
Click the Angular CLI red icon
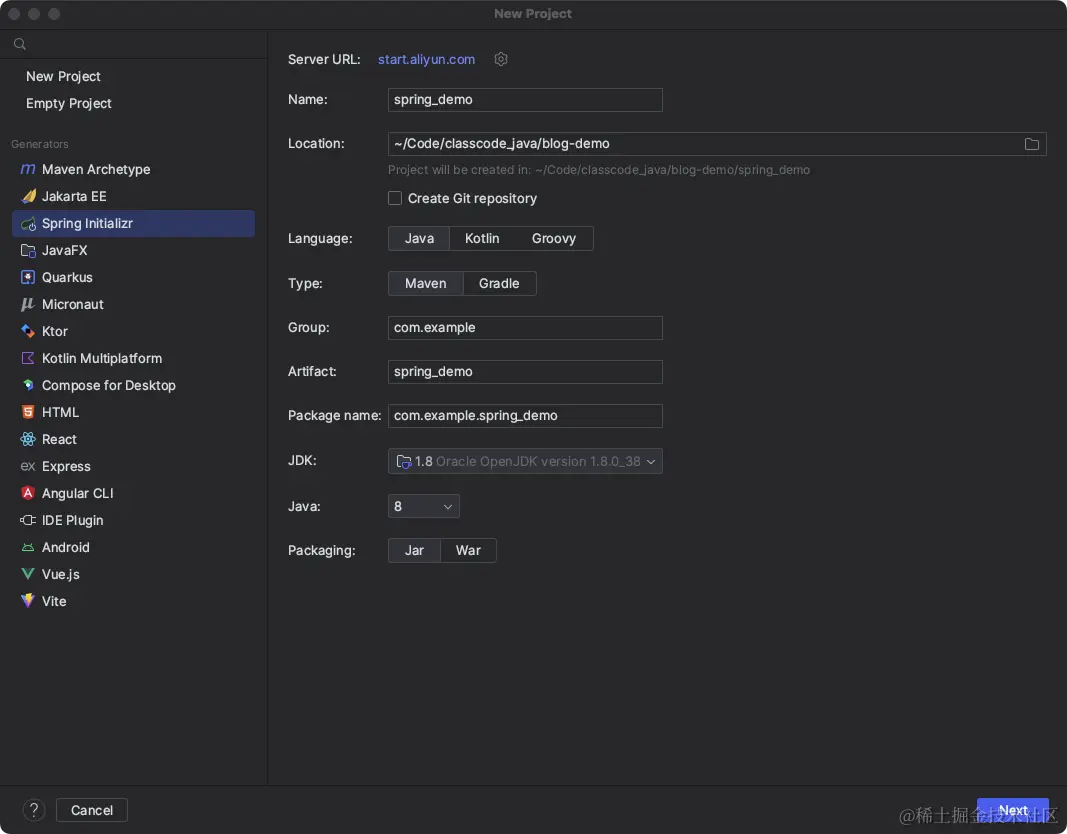[x=28, y=493]
